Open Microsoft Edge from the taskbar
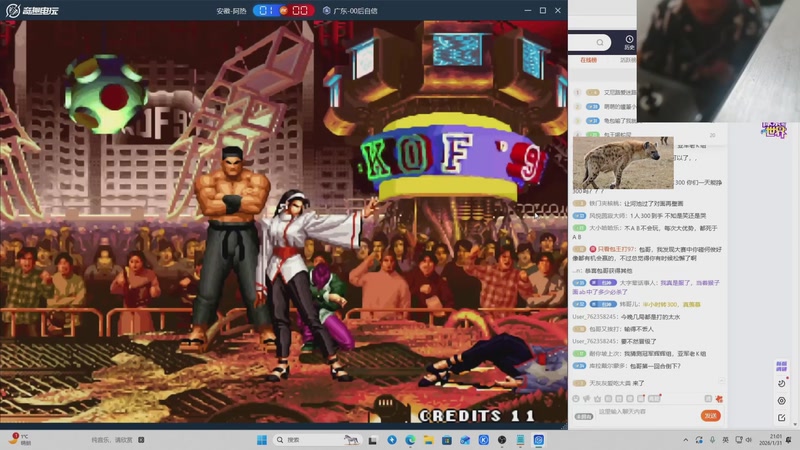 click(410, 440)
